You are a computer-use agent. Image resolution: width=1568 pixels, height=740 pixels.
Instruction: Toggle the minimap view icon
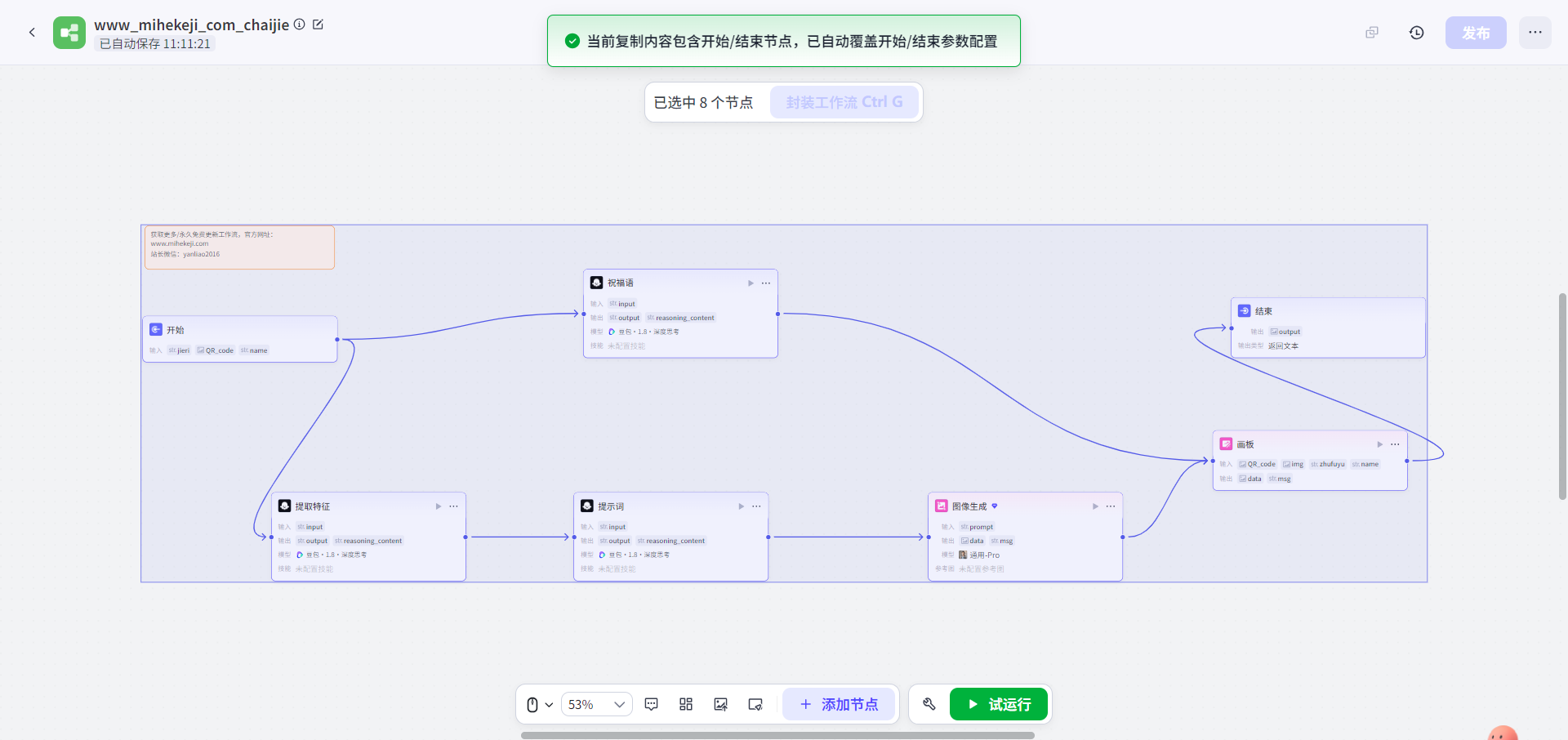pos(755,703)
